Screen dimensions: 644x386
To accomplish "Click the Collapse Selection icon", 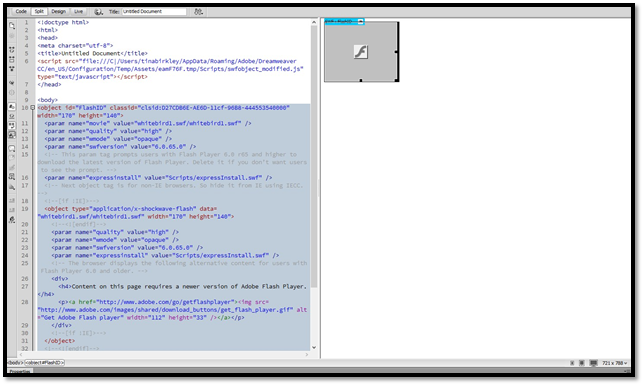I will click(12, 59).
